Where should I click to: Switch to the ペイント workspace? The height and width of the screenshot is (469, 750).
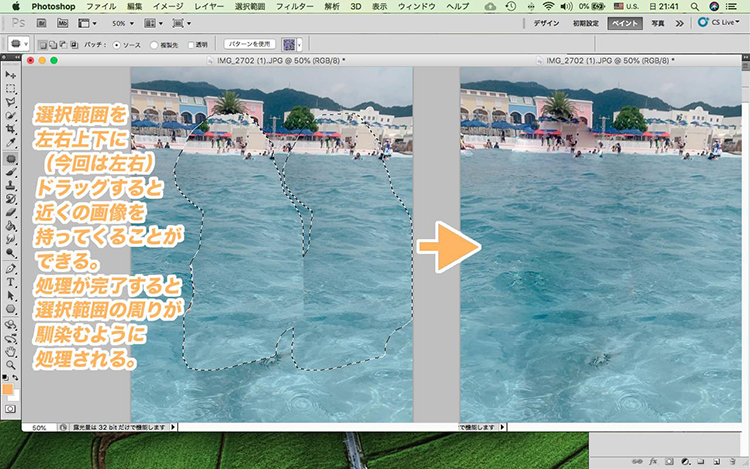pos(625,23)
